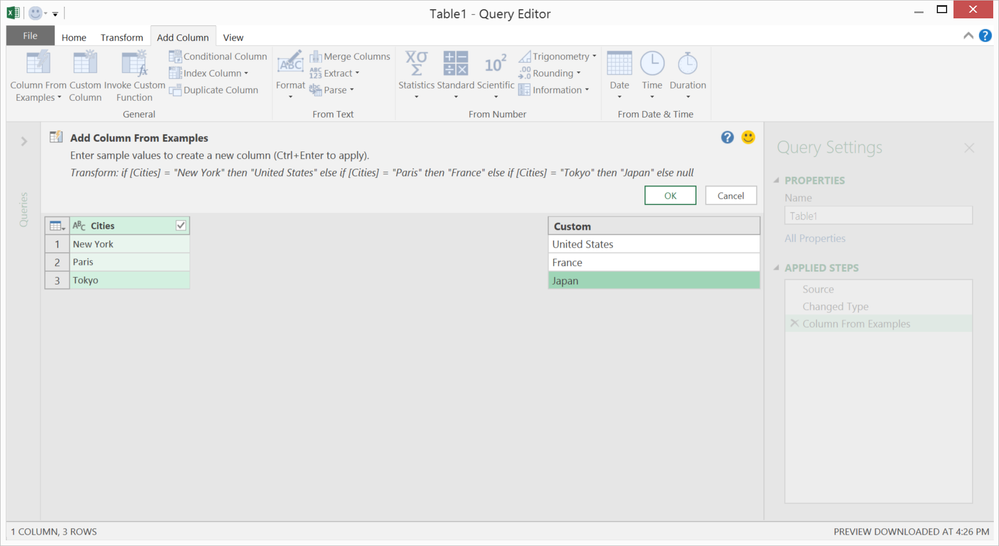
Task: Open the Format text menu
Action: point(291,75)
